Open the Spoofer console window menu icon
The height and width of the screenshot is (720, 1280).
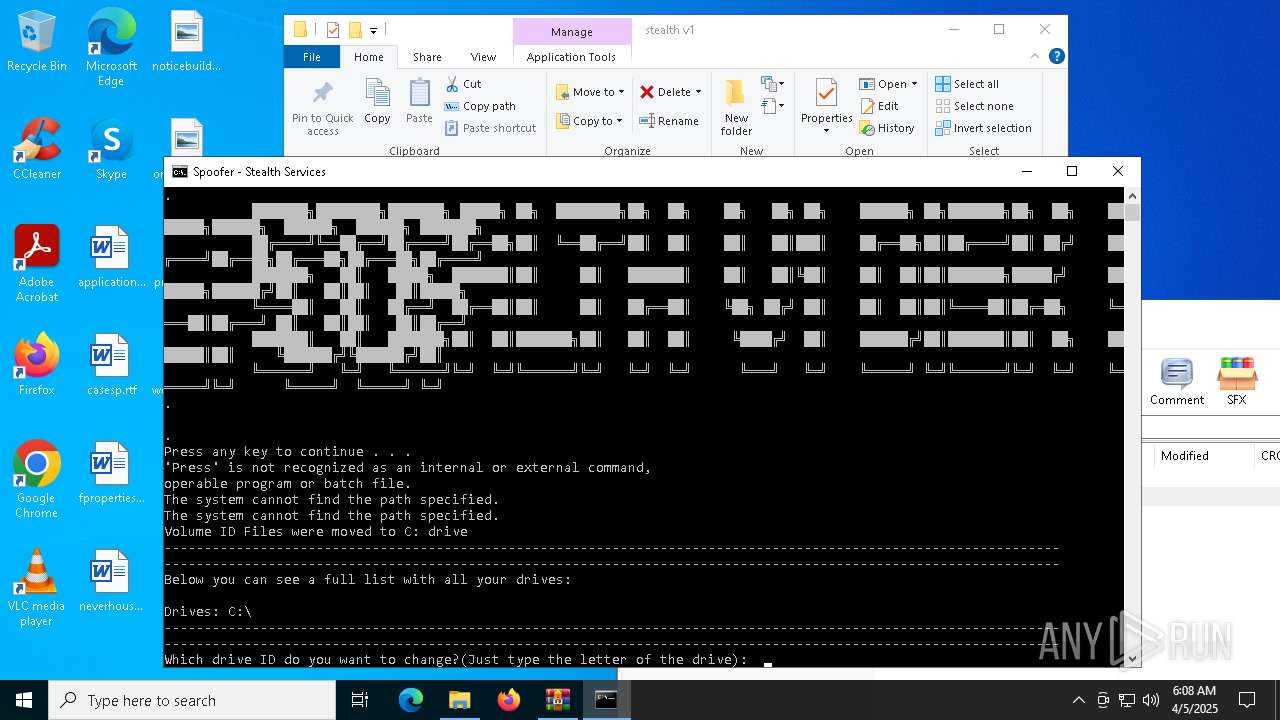180,172
